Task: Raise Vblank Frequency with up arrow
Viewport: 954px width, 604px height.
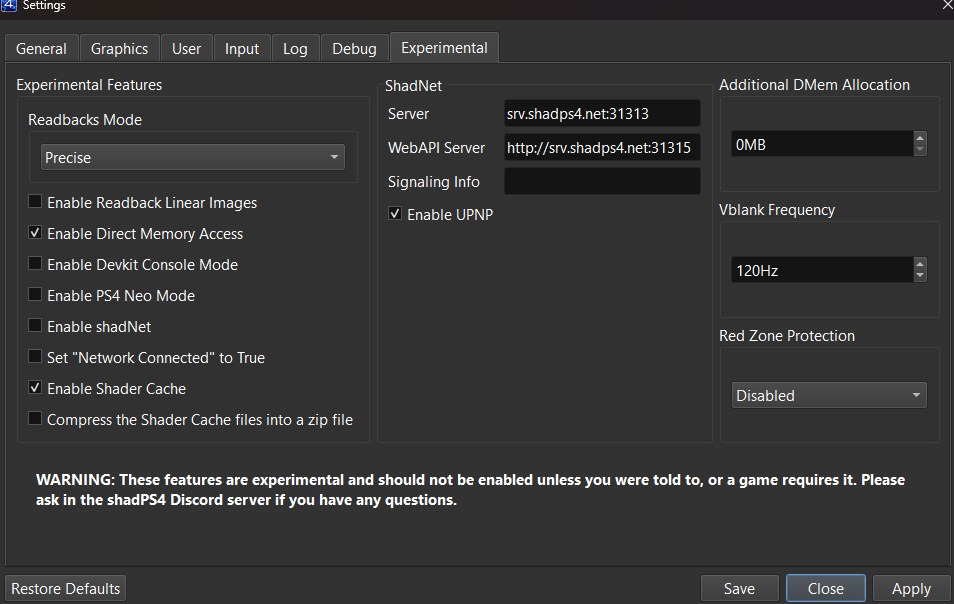Action: pos(920,263)
